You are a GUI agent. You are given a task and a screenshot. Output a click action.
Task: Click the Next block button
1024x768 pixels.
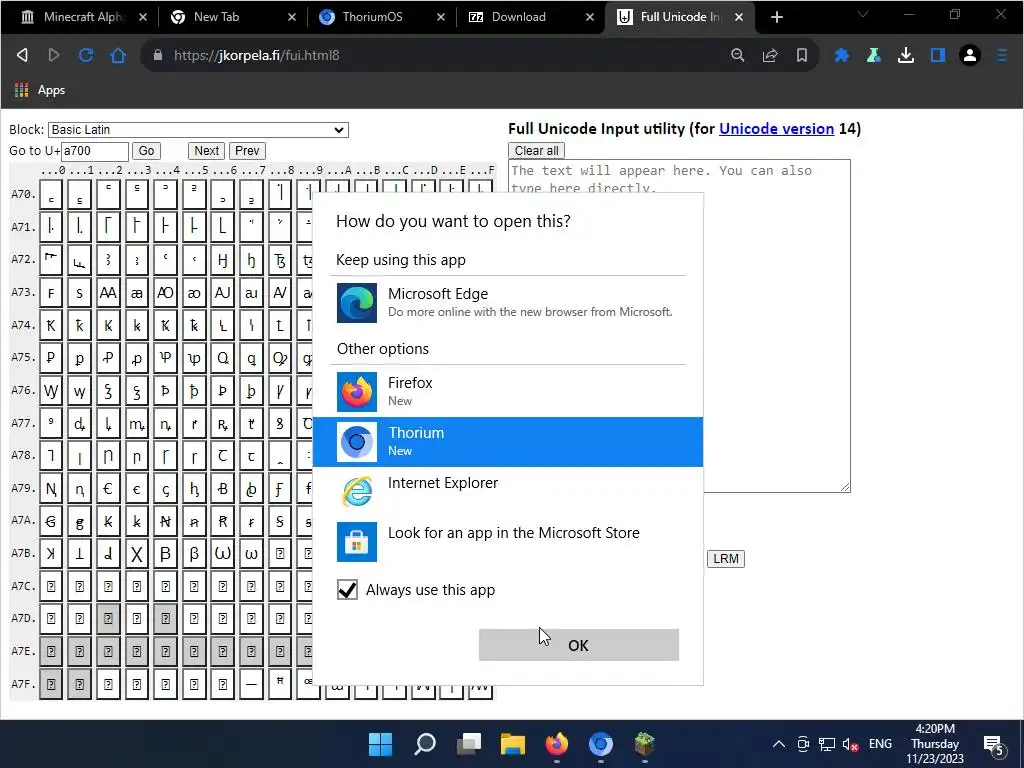tap(206, 151)
